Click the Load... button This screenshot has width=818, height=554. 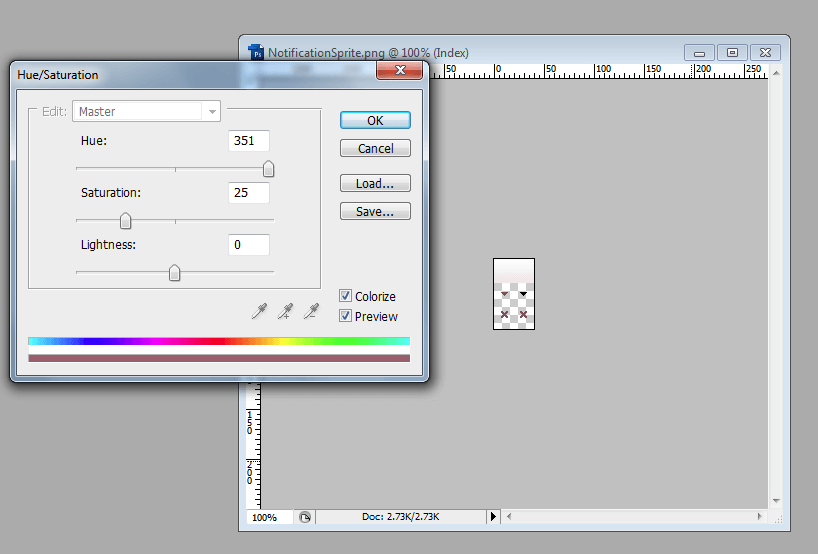(x=375, y=184)
